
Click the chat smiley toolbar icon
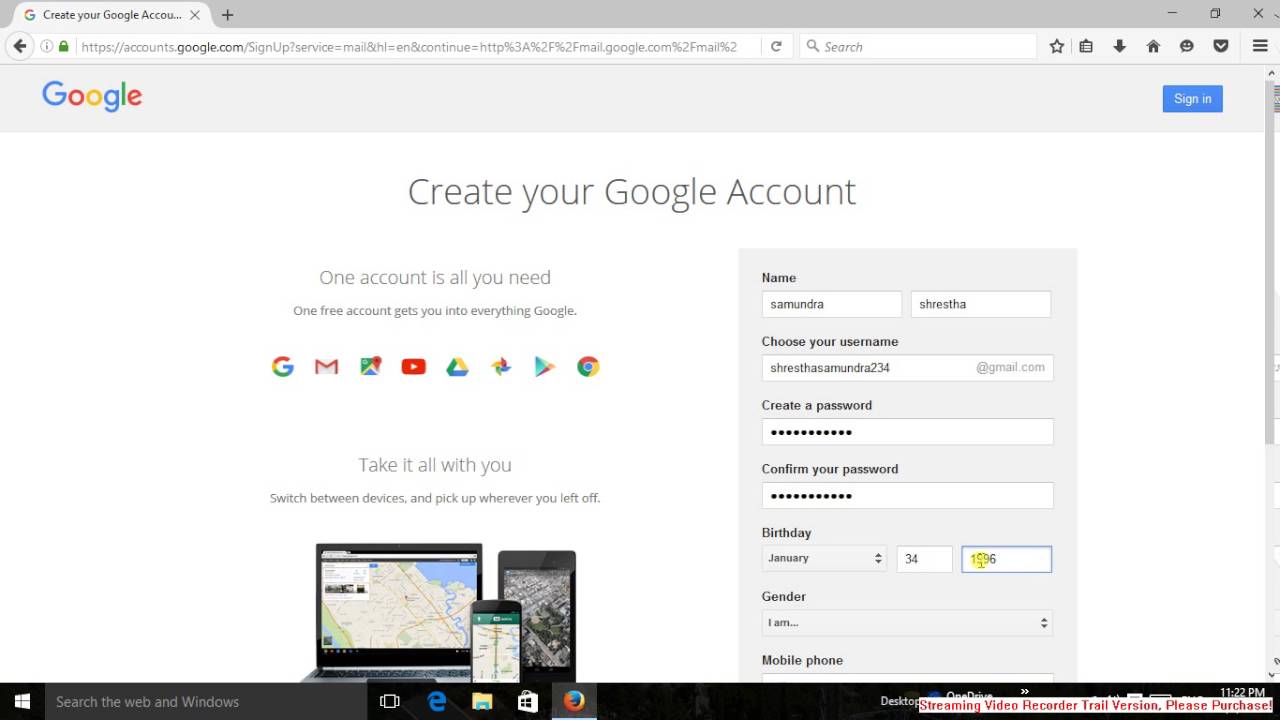[1187, 46]
